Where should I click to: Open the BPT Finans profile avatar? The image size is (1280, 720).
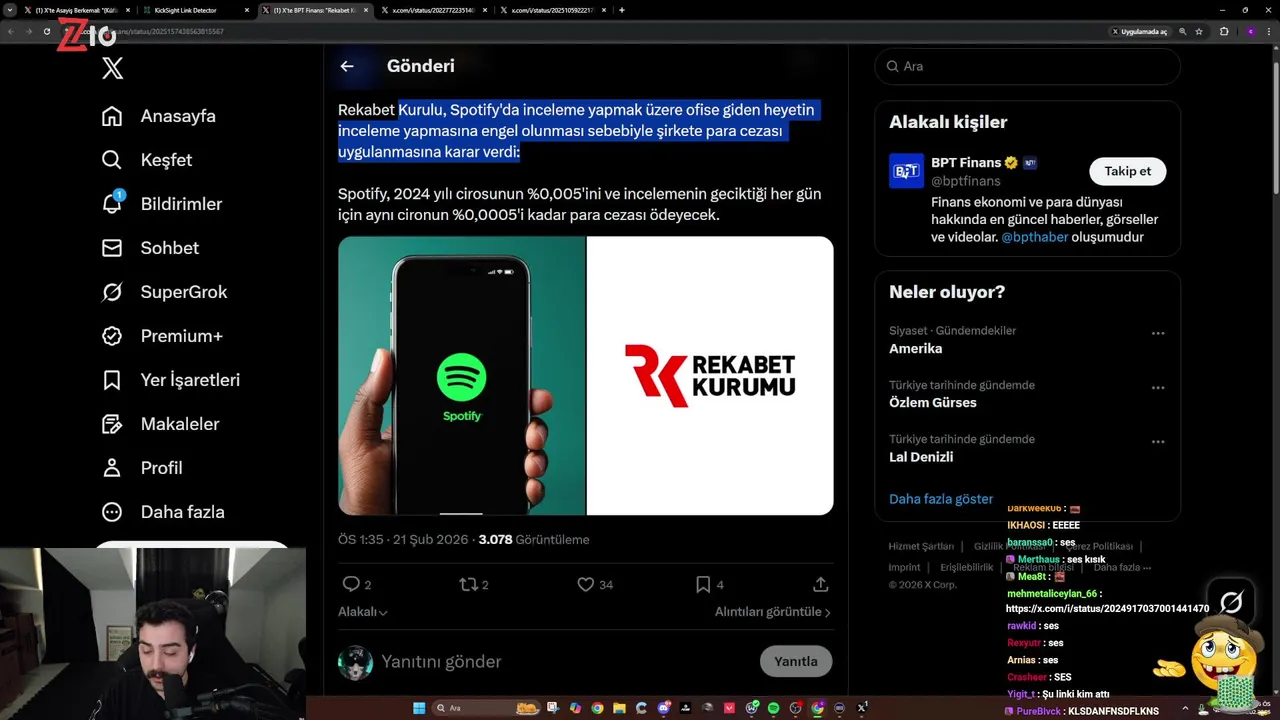(x=907, y=171)
